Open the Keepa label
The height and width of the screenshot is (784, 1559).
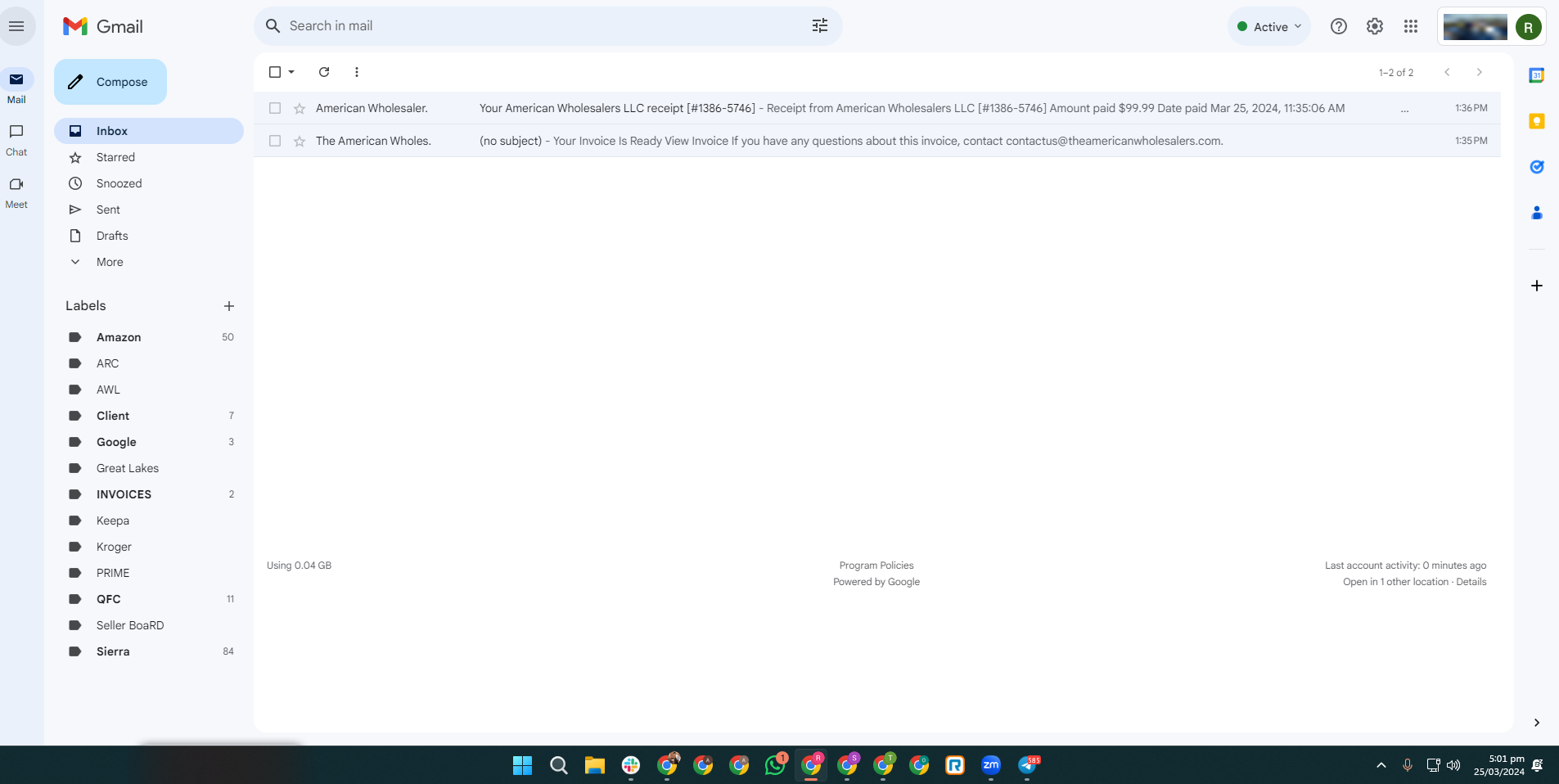point(149,520)
